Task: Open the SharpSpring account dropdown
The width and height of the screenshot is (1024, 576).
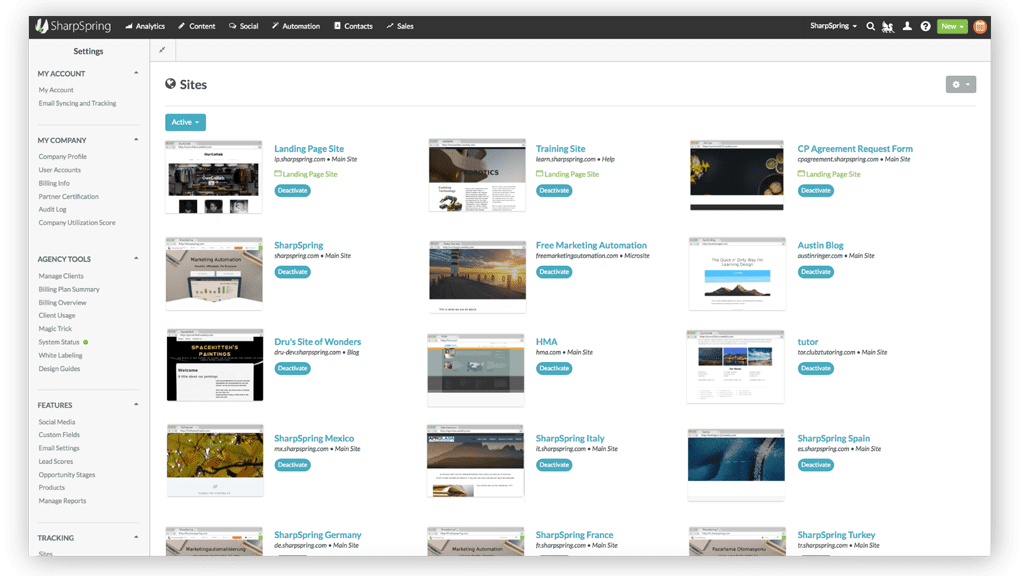Action: click(x=833, y=26)
